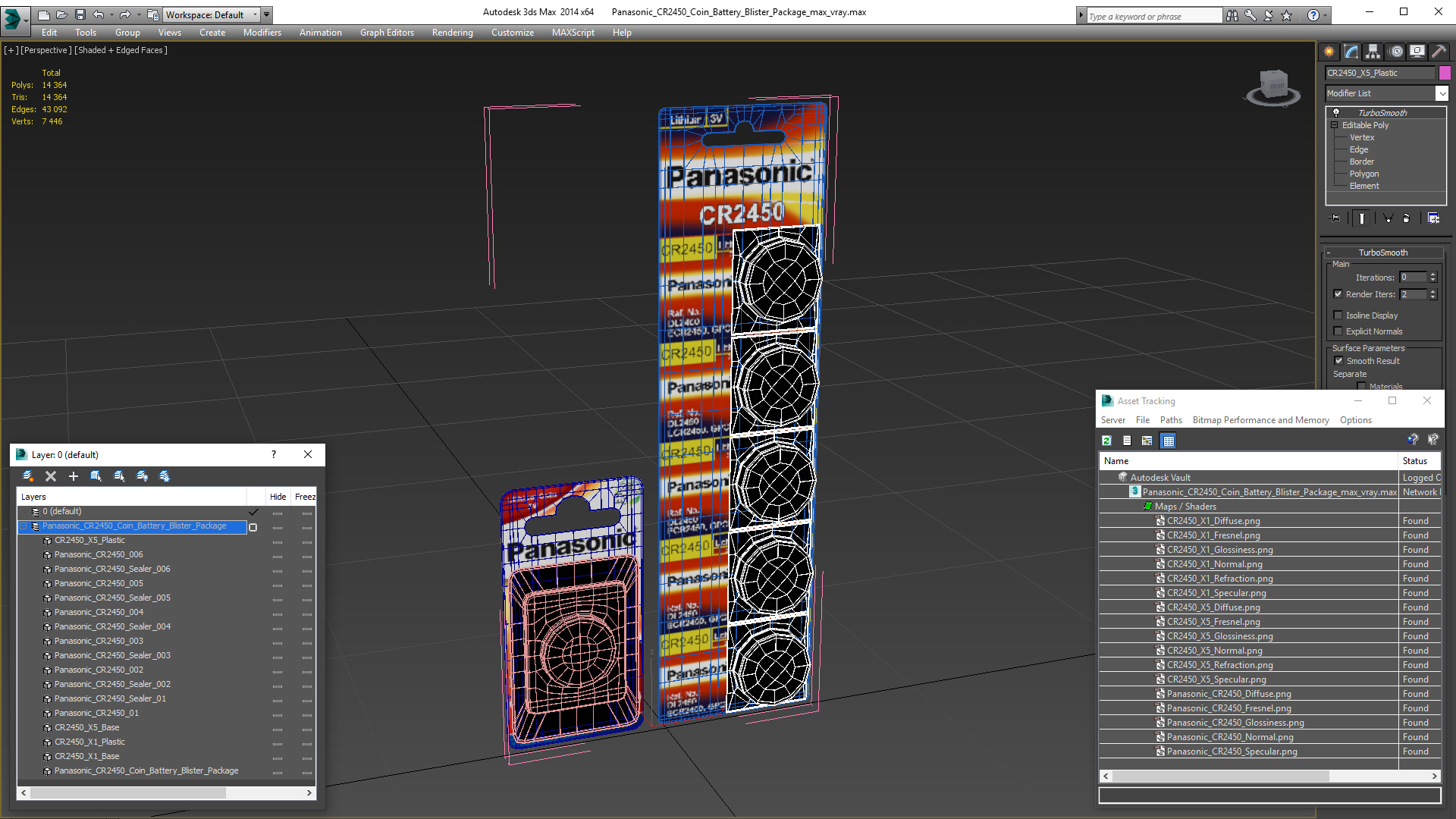Click the object color swatch beside name
Screen dimensions: 1456x819
point(1445,73)
